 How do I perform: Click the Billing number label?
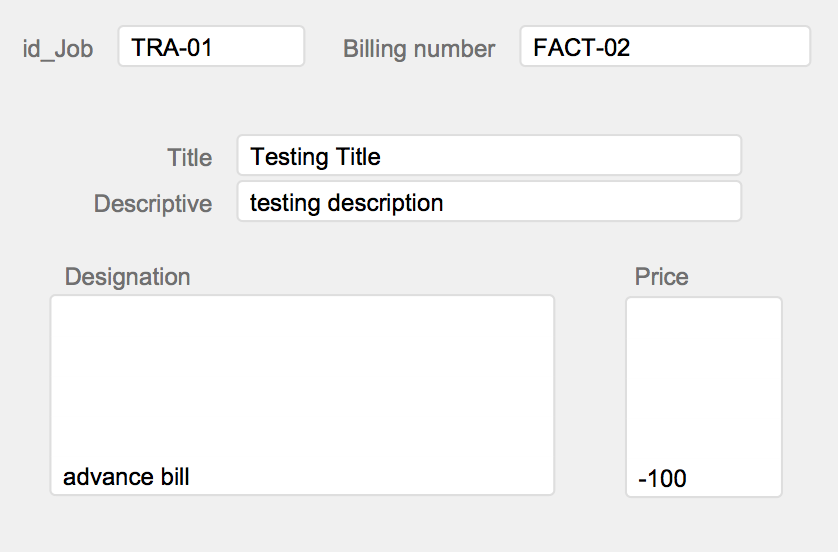pyautogui.click(x=419, y=49)
